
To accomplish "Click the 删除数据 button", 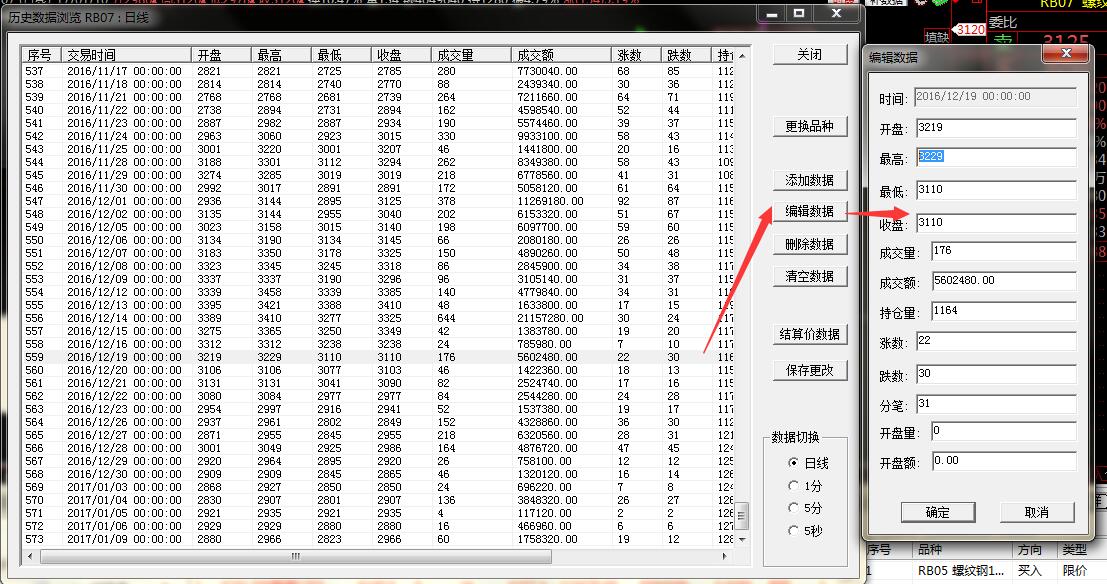I will pos(809,244).
